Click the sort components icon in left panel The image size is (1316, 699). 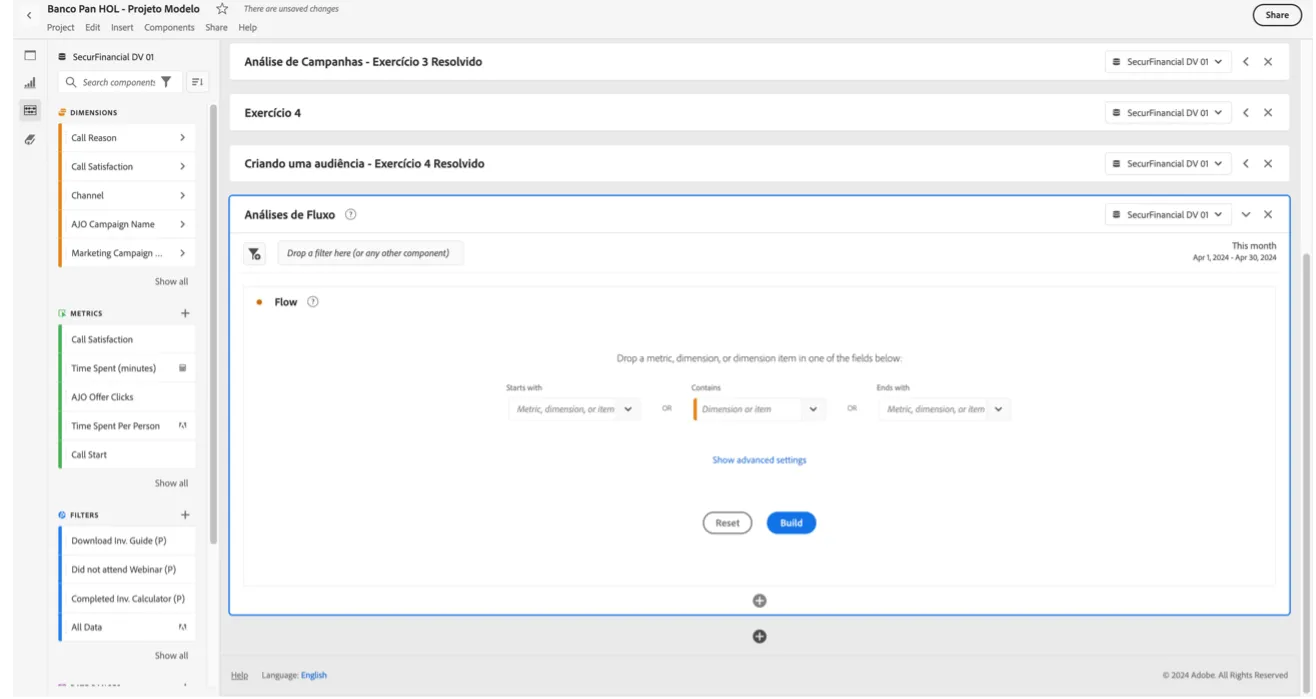coord(197,82)
